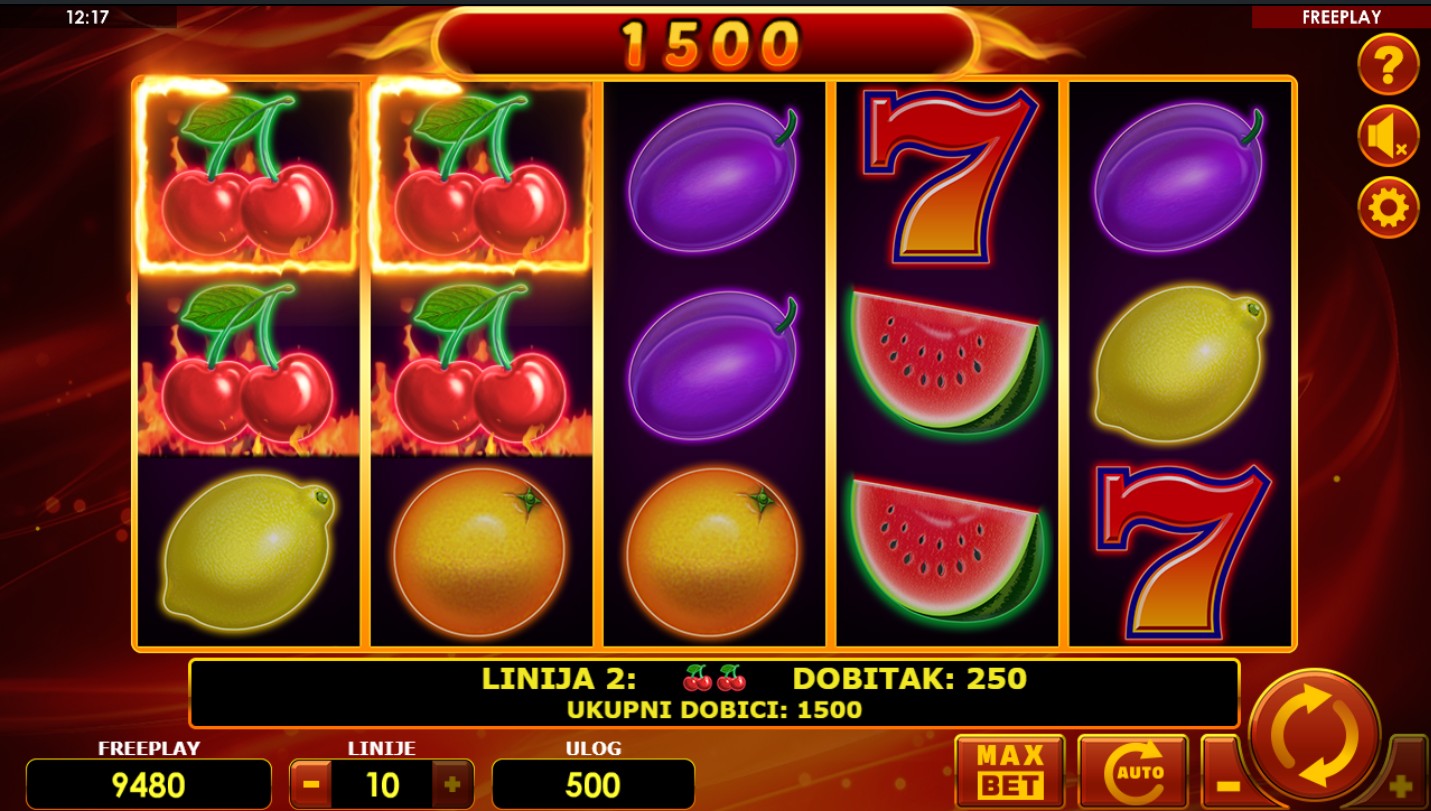
Task: Open the settings gear icon
Action: click(x=1388, y=208)
